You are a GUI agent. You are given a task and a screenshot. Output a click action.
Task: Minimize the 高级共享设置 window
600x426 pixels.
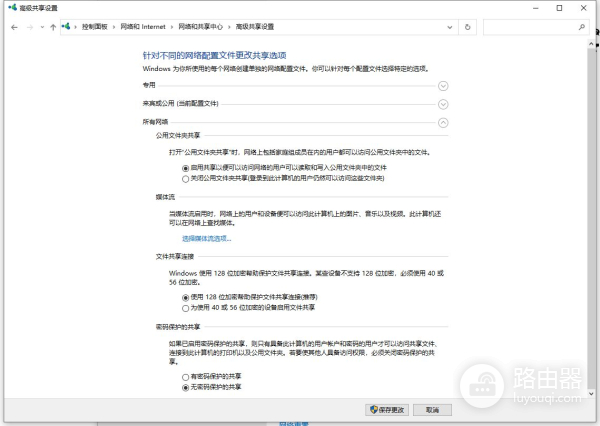coord(536,8)
